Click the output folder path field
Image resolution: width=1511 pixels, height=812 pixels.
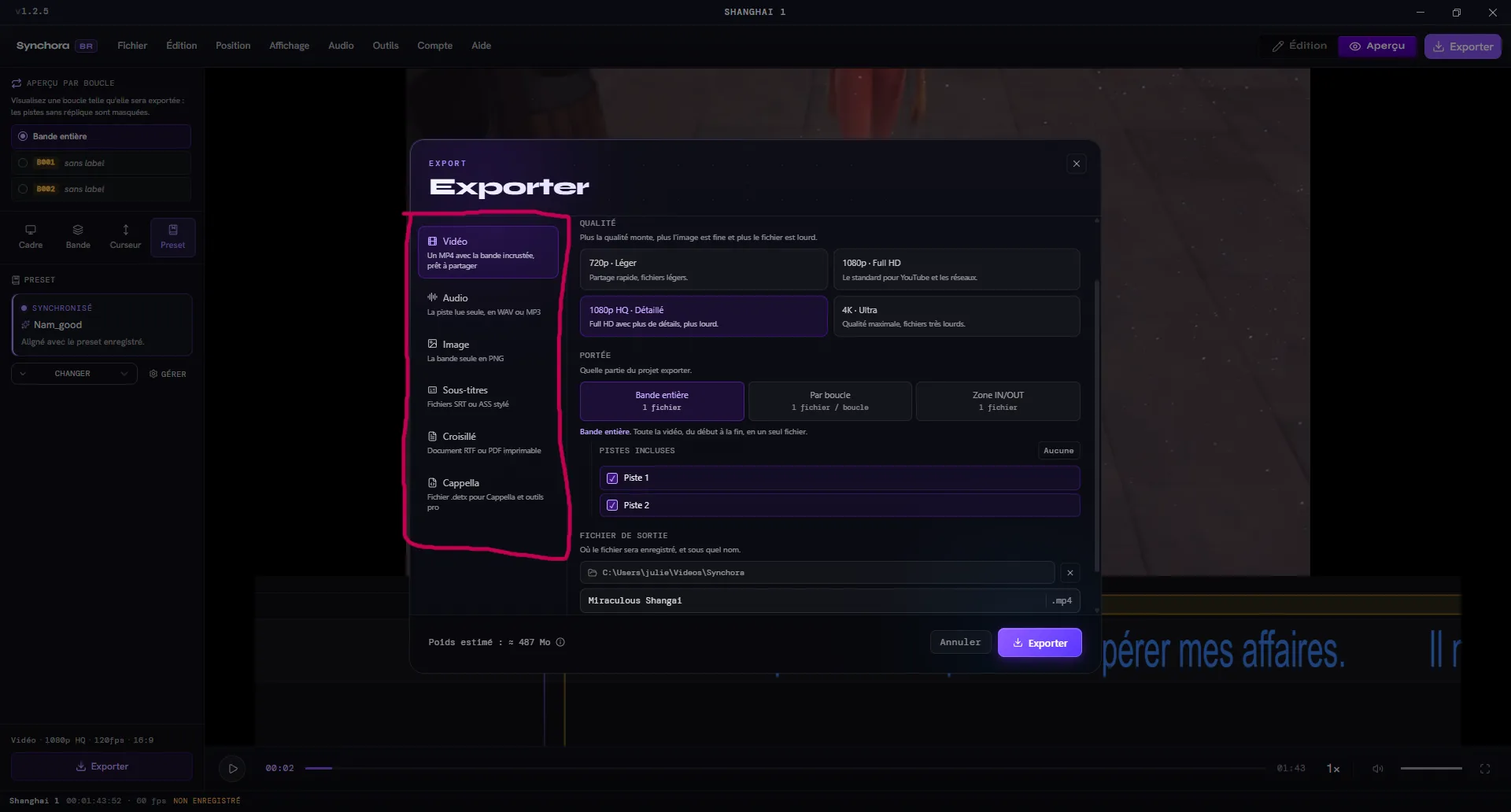817,573
